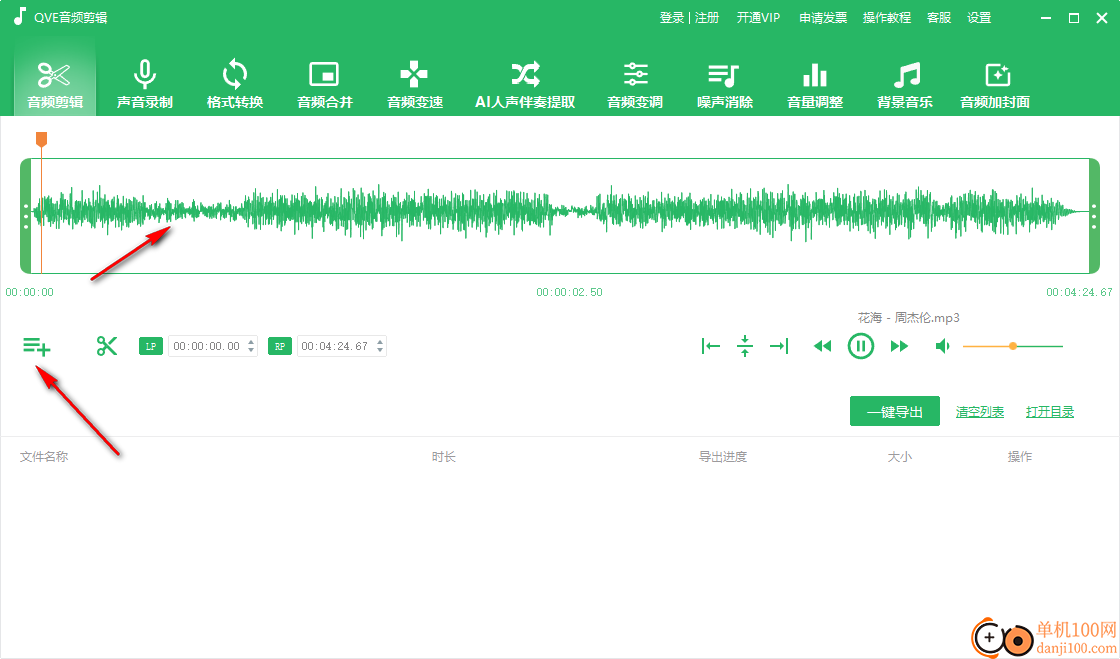Jump to selection start marker icon

tap(711, 346)
